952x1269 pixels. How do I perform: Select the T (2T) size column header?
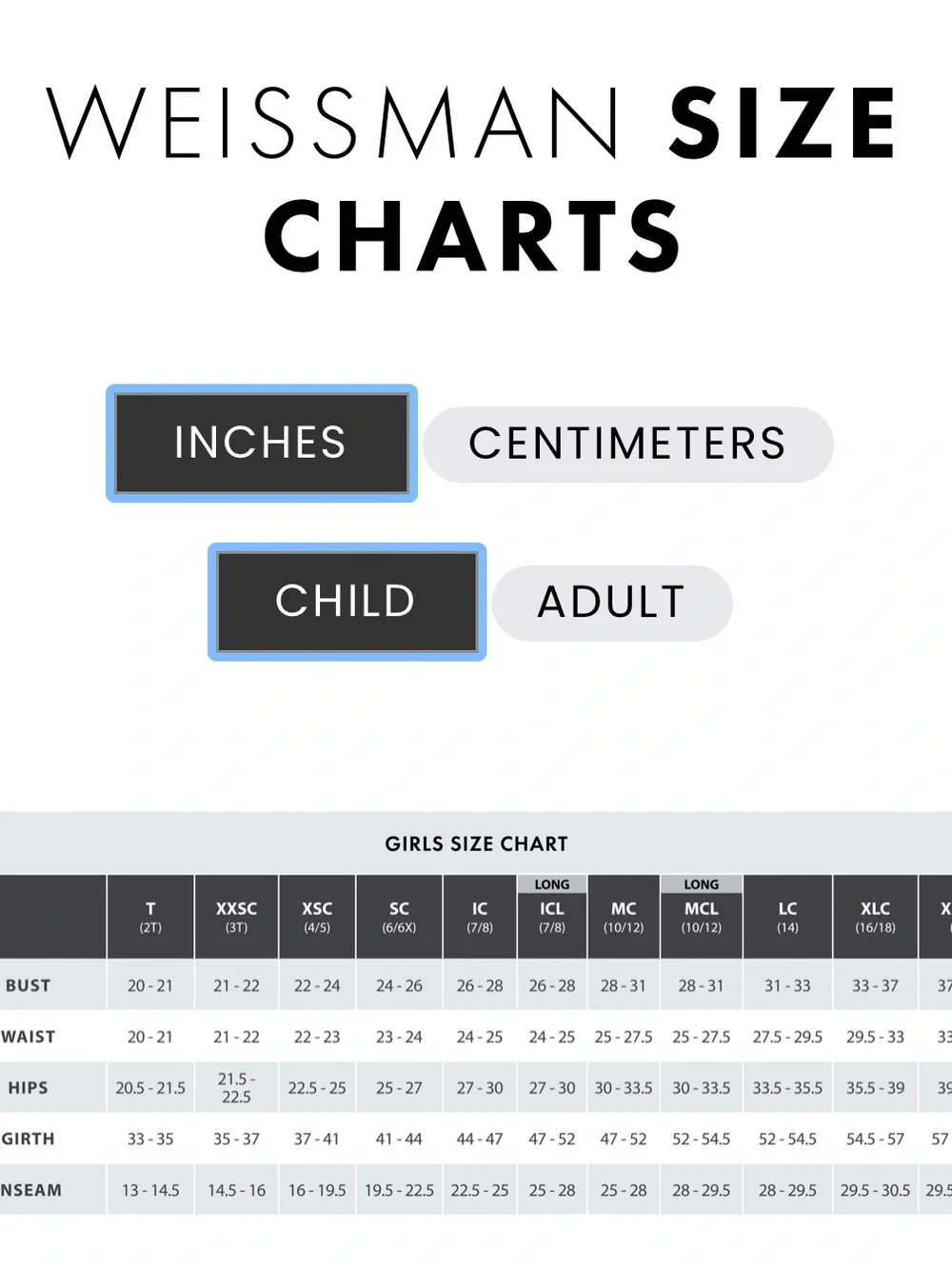pyautogui.click(x=150, y=917)
